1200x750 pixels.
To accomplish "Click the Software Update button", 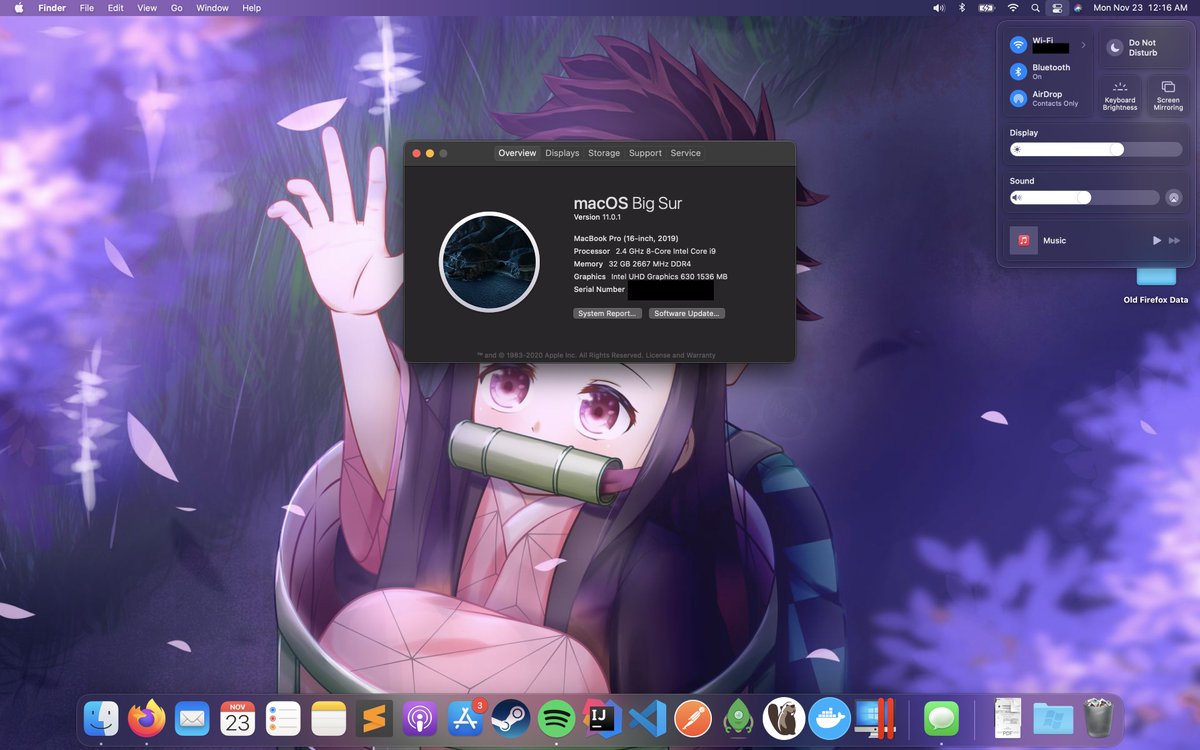I will tap(687, 313).
